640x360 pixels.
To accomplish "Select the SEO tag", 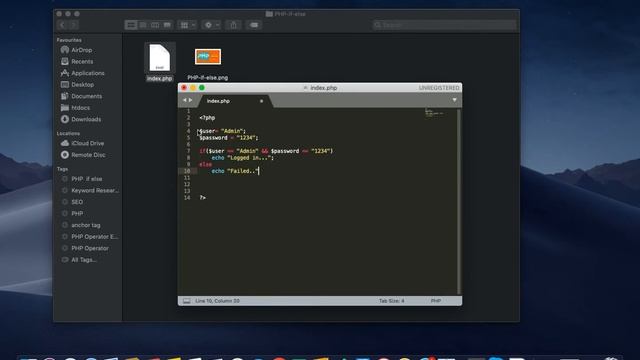I will coord(77,202).
